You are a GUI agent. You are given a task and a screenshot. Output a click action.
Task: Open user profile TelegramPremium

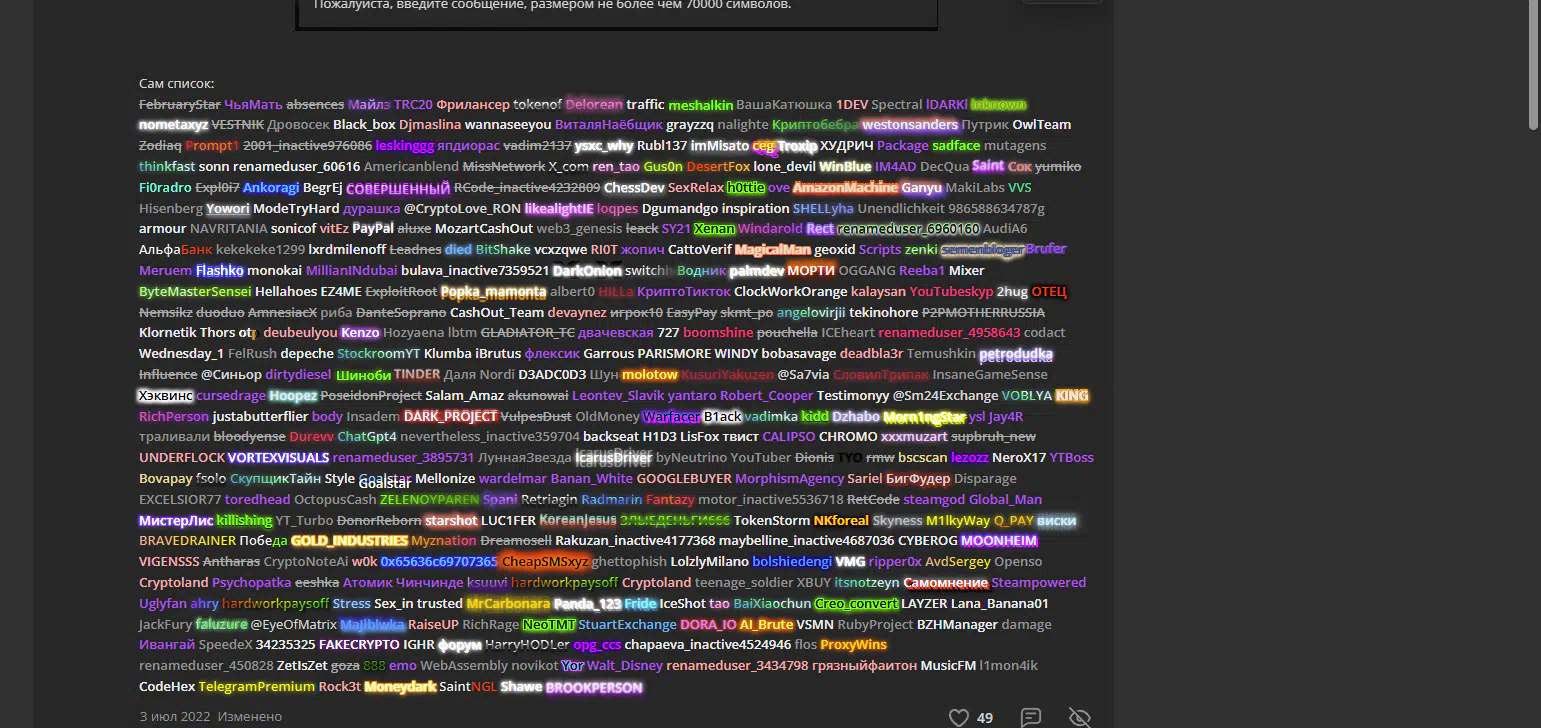pos(256,687)
